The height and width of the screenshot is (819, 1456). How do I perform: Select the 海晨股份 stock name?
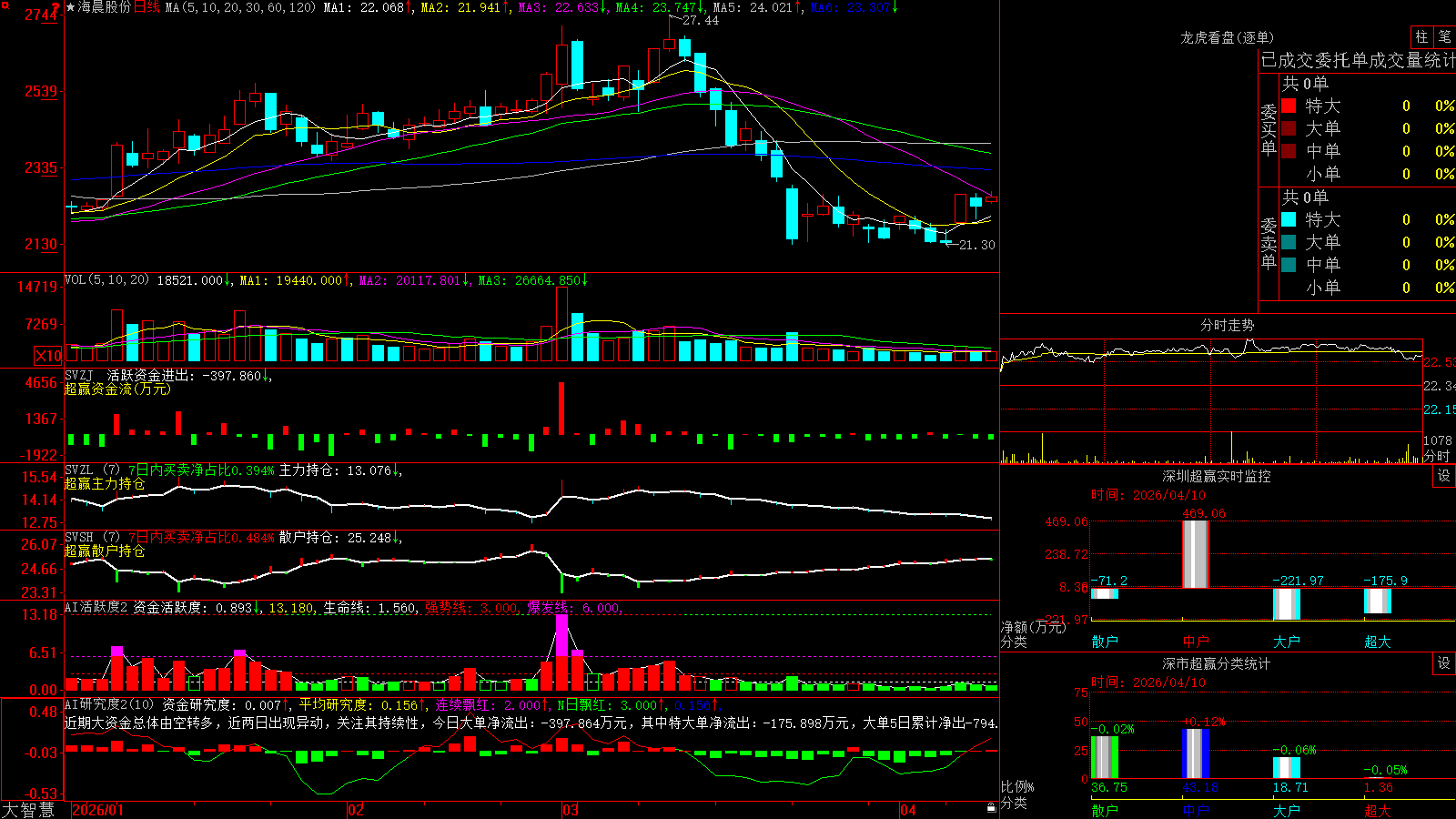[105, 7]
